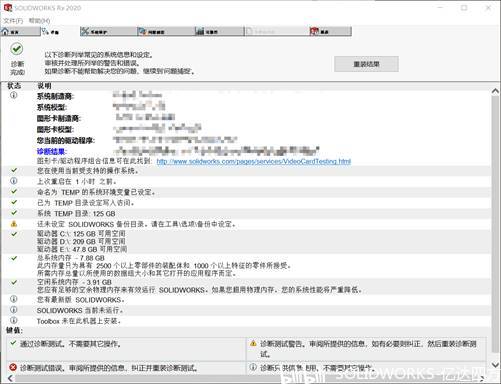Select the 键值 legend heading
The height and width of the screenshot is (384, 501).
pos(14,330)
